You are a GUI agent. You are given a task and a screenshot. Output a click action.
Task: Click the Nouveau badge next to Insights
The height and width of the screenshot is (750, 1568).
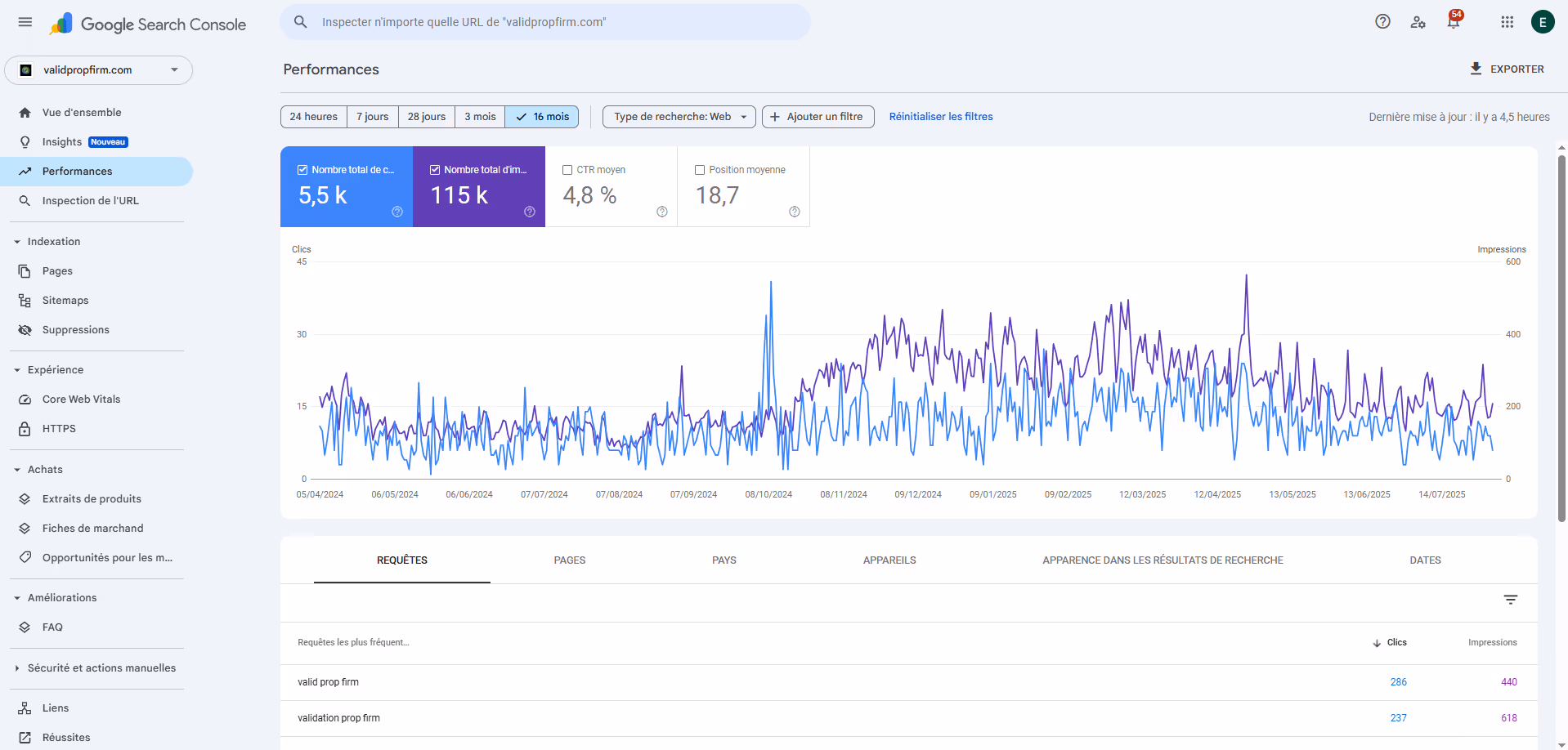click(x=108, y=142)
